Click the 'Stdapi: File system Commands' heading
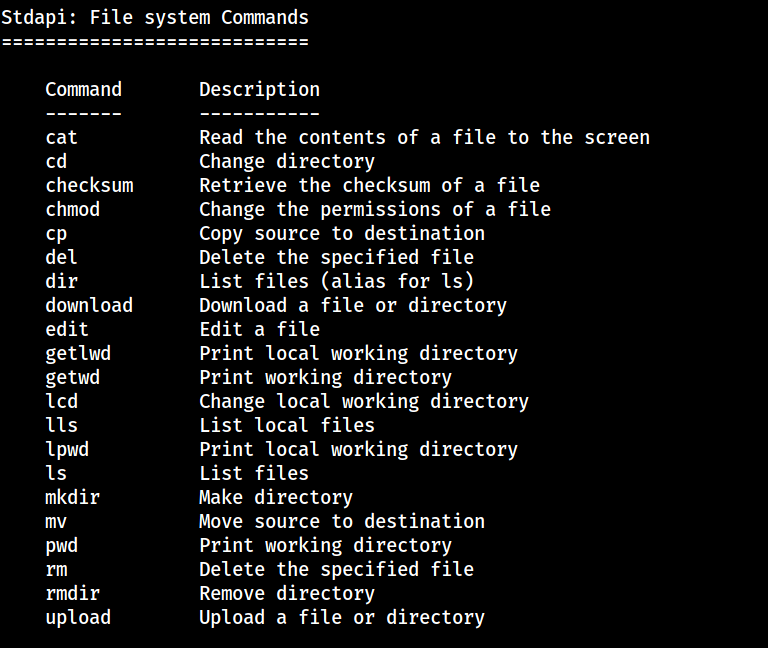 click(x=155, y=18)
